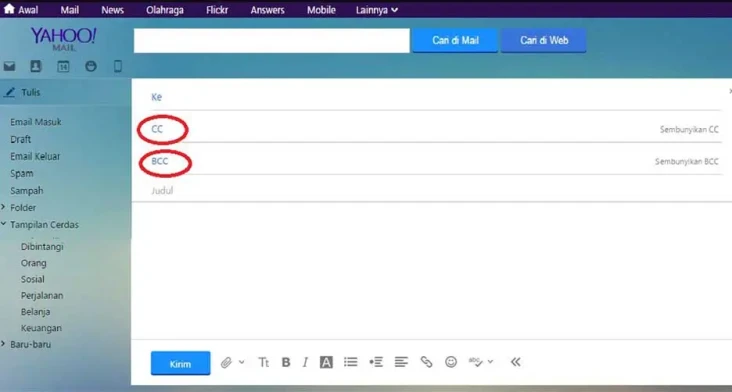
Task: Collapse the Tampilan Cerdas section
Action: [x=3, y=224]
